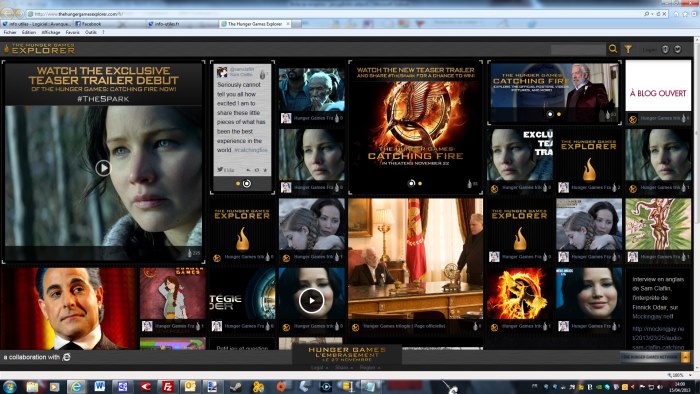700x394 pixels.
Task: Click the site search input field
Action: point(578,49)
